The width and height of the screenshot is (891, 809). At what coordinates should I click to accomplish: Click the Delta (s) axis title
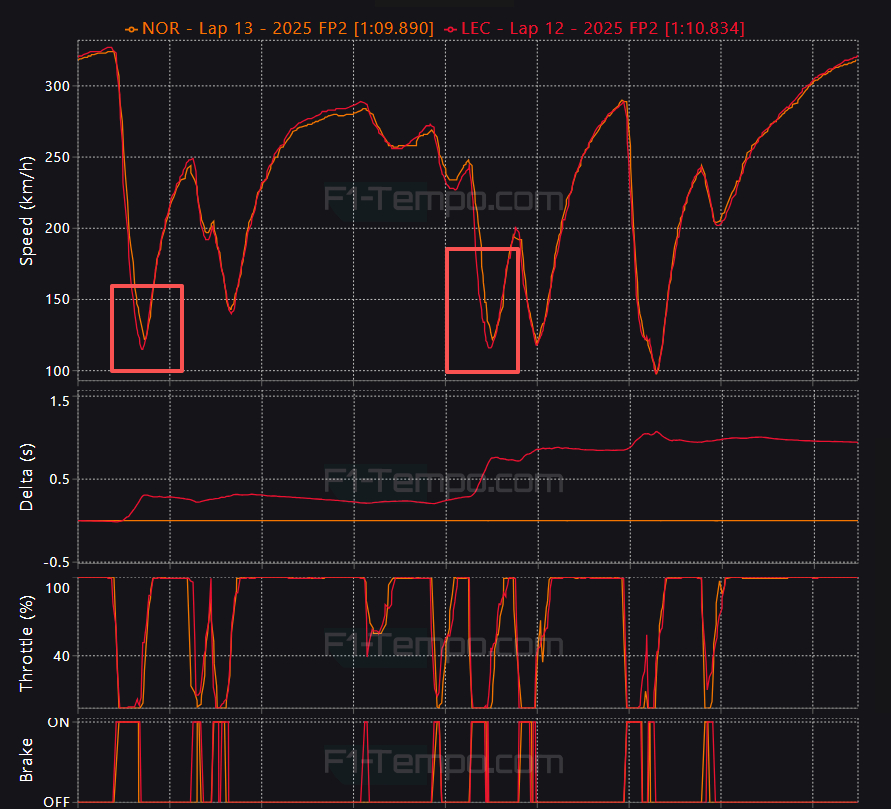[x=27, y=477]
